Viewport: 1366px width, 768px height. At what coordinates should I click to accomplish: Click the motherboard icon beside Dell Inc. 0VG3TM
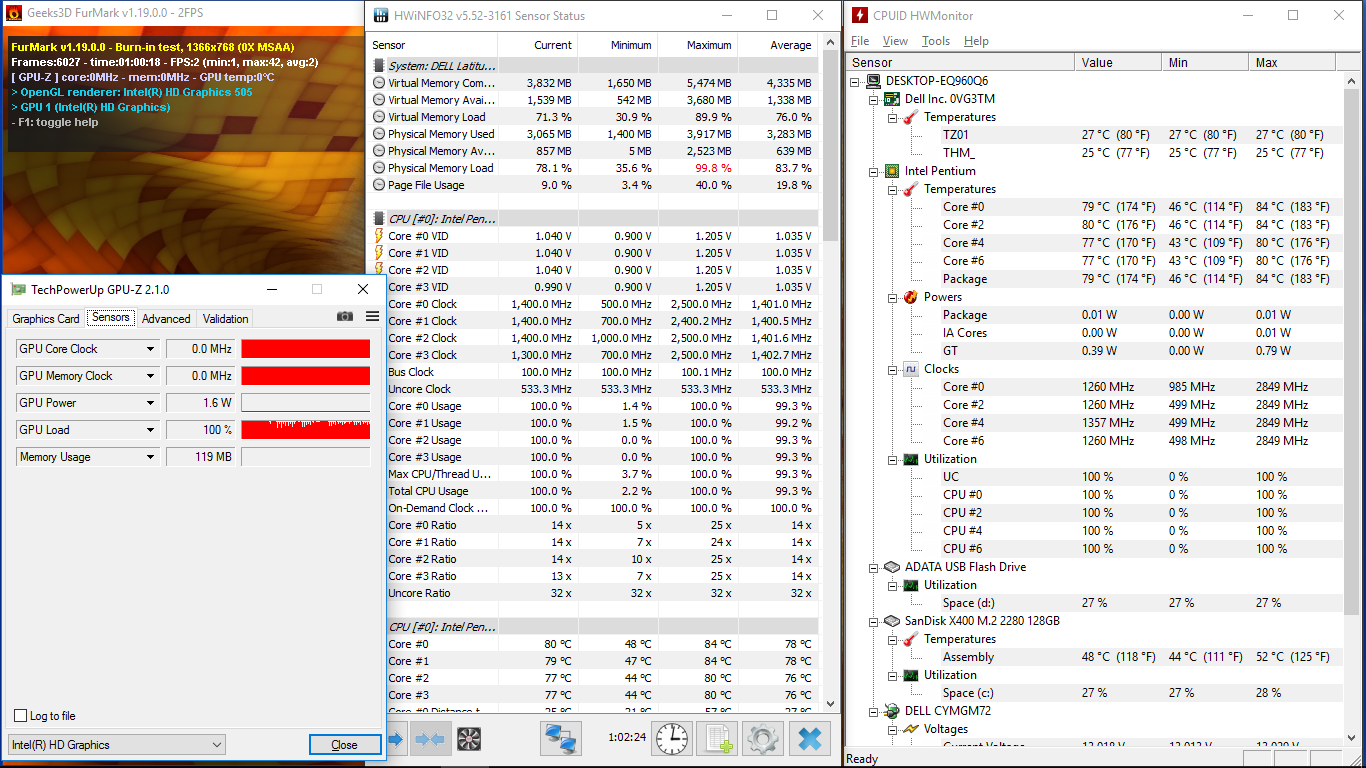coord(893,99)
